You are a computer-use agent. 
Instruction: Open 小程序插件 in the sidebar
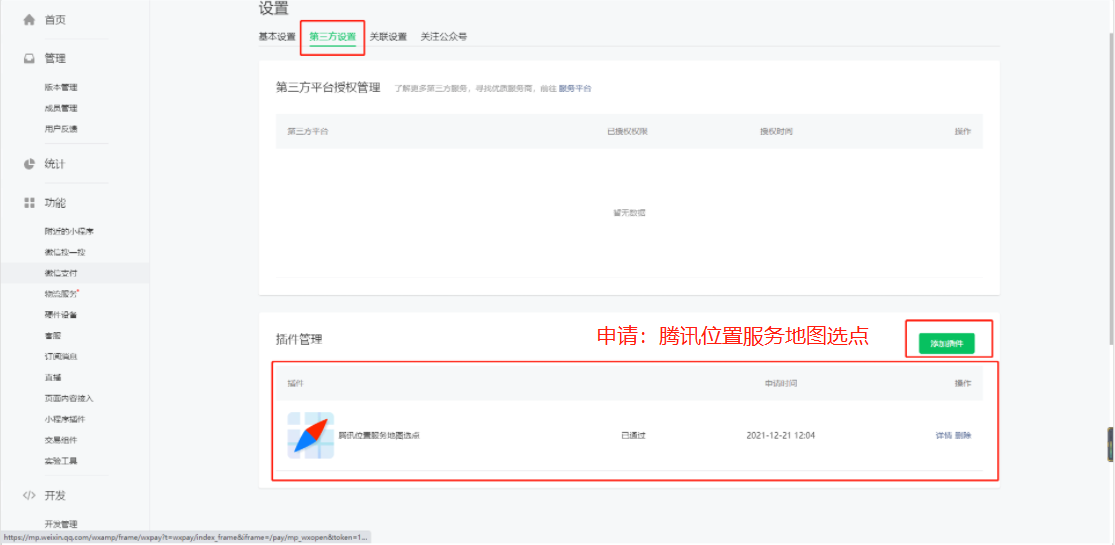point(65,419)
